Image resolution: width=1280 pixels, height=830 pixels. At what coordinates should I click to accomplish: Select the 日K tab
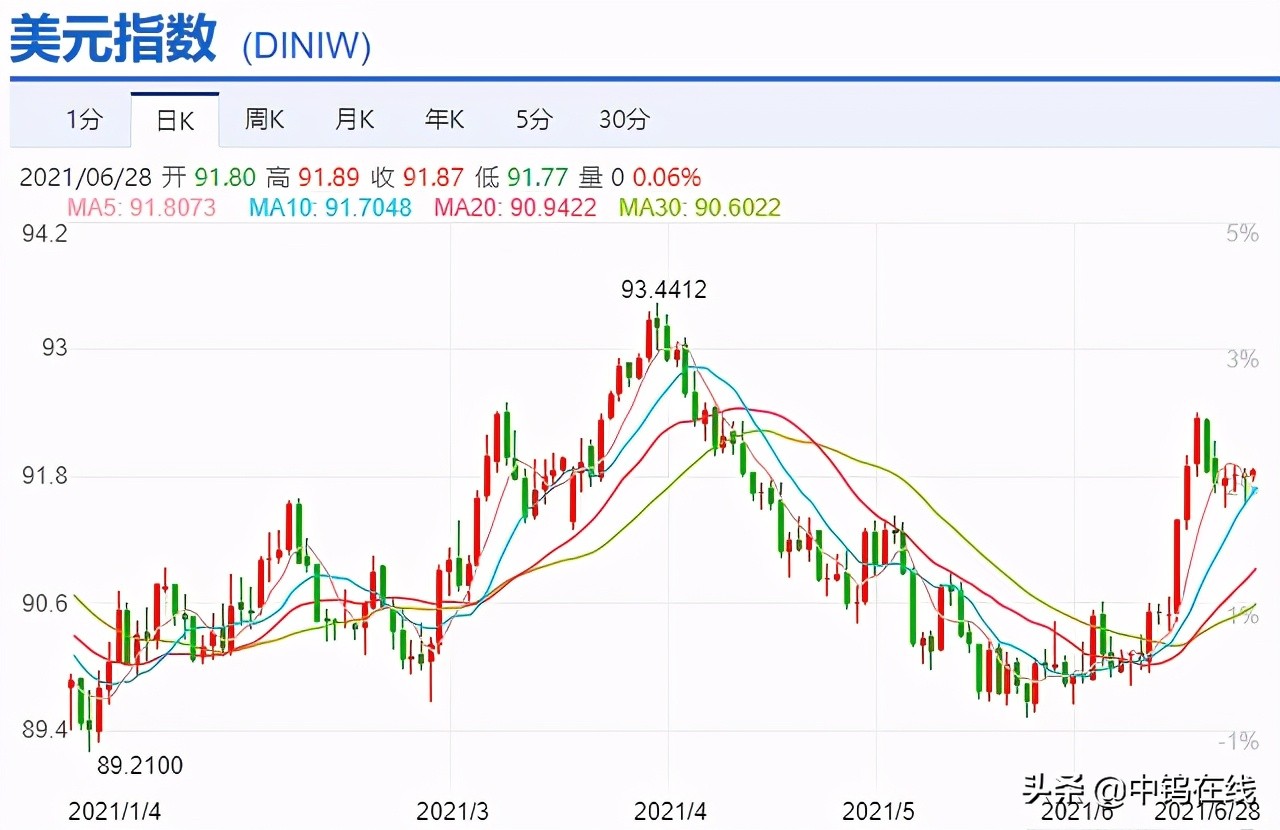coord(175,121)
